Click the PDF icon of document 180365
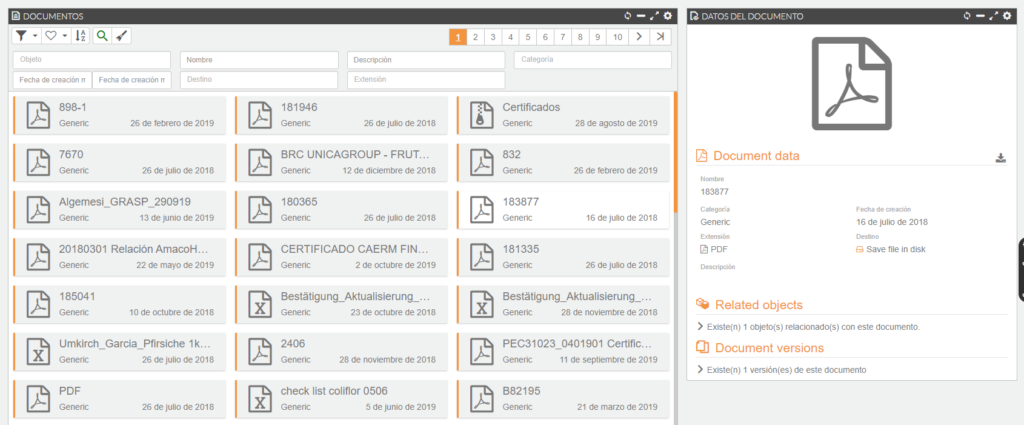Image resolution: width=1024 pixels, height=425 pixels. pos(261,210)
